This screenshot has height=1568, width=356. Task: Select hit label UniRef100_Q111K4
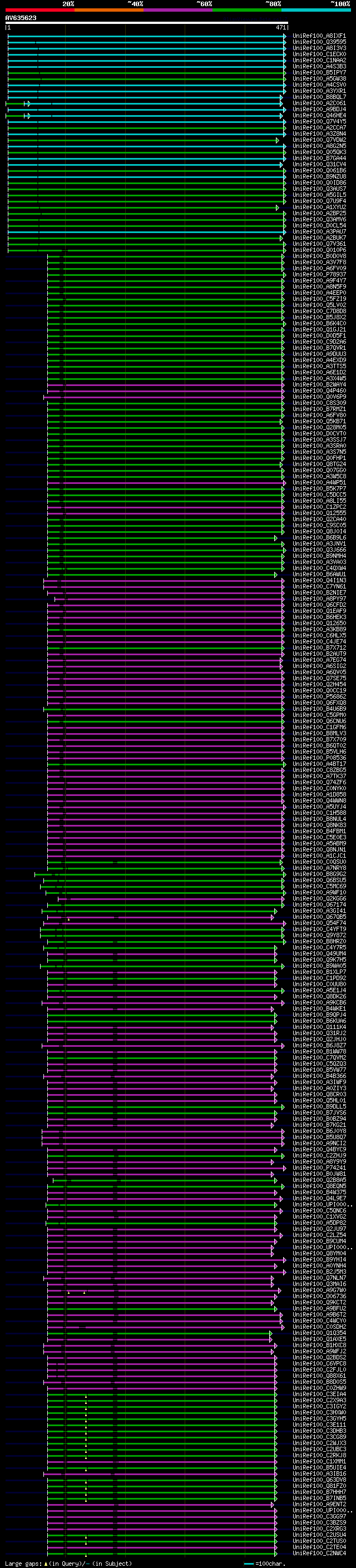[x=319, y=1027]
